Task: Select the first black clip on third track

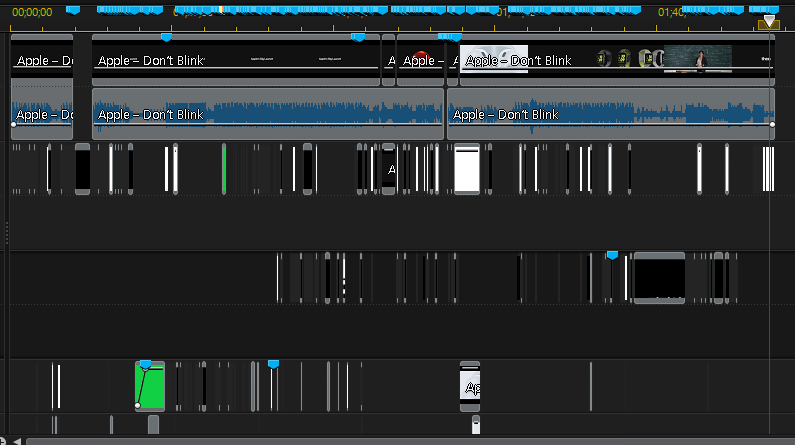Action: pyautogui.click(x=83, y=169)
